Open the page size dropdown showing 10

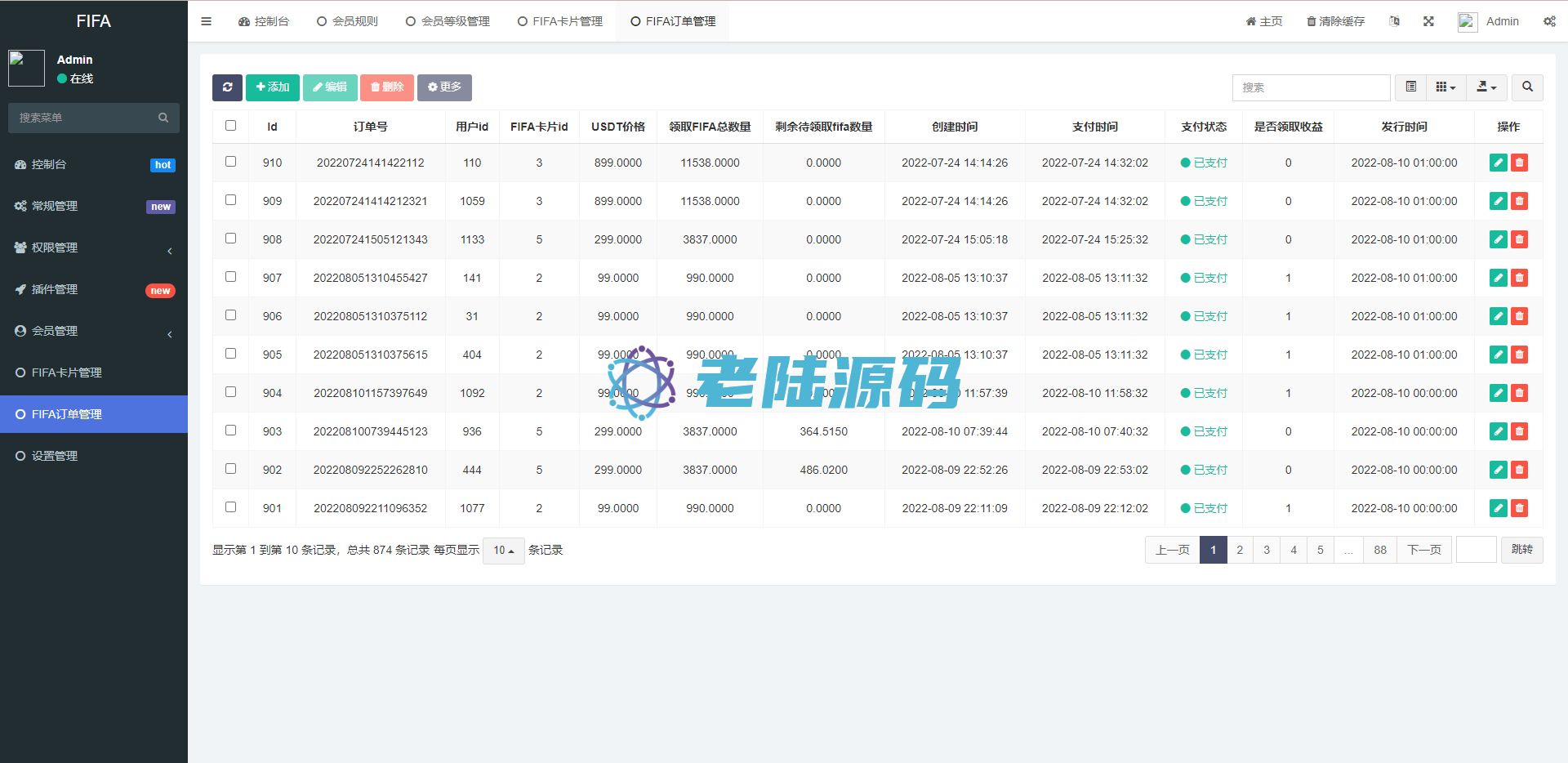503,551
